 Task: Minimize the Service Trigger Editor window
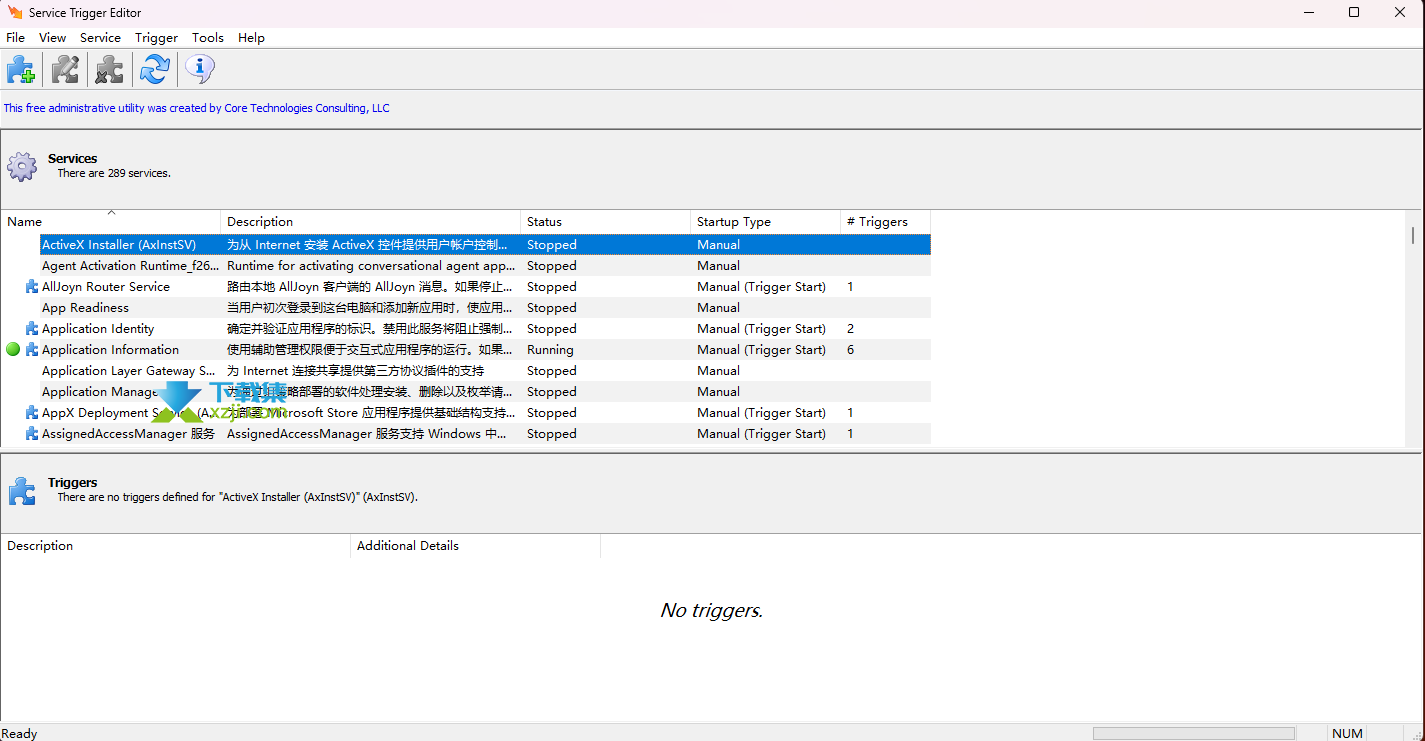[x=1308, y=13]
